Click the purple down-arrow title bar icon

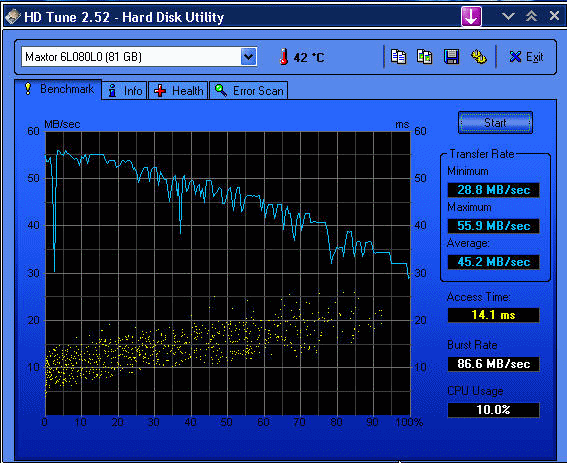tap(471, 16)
